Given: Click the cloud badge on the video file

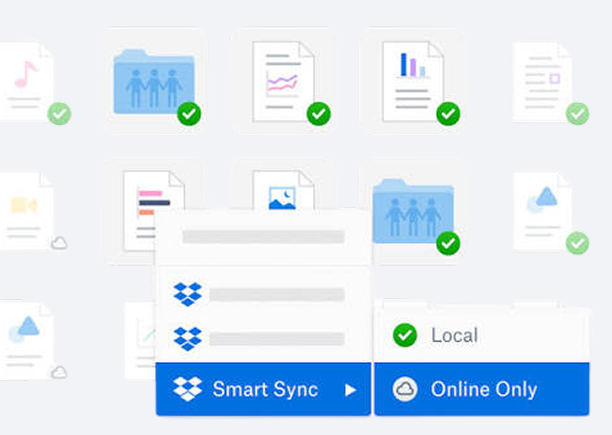Looking at the screenshot, I should [59, 243].
